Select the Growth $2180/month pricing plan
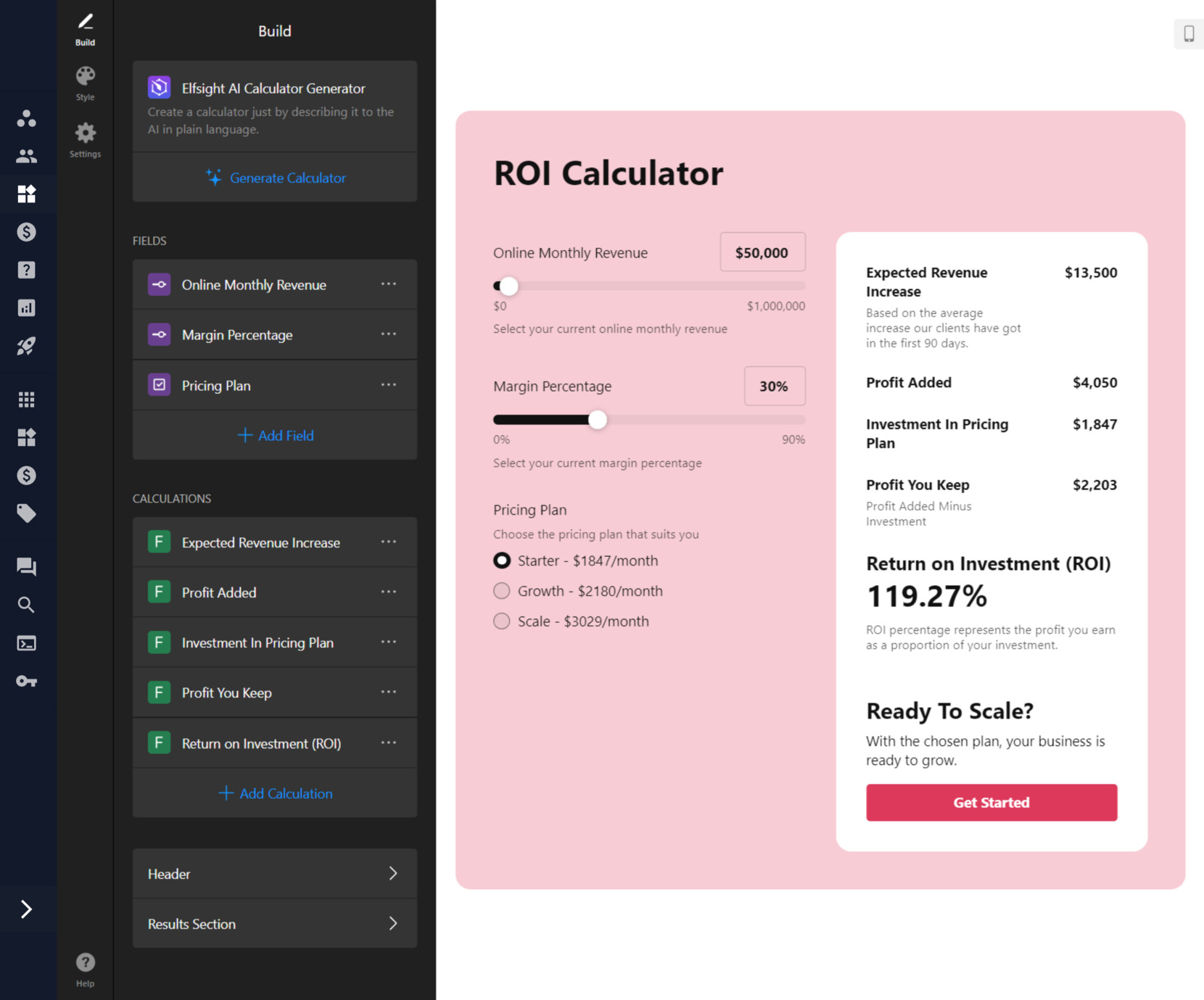Viewport: 1204px width, 1000px height. pyautogui.click(x=501, y=590)
